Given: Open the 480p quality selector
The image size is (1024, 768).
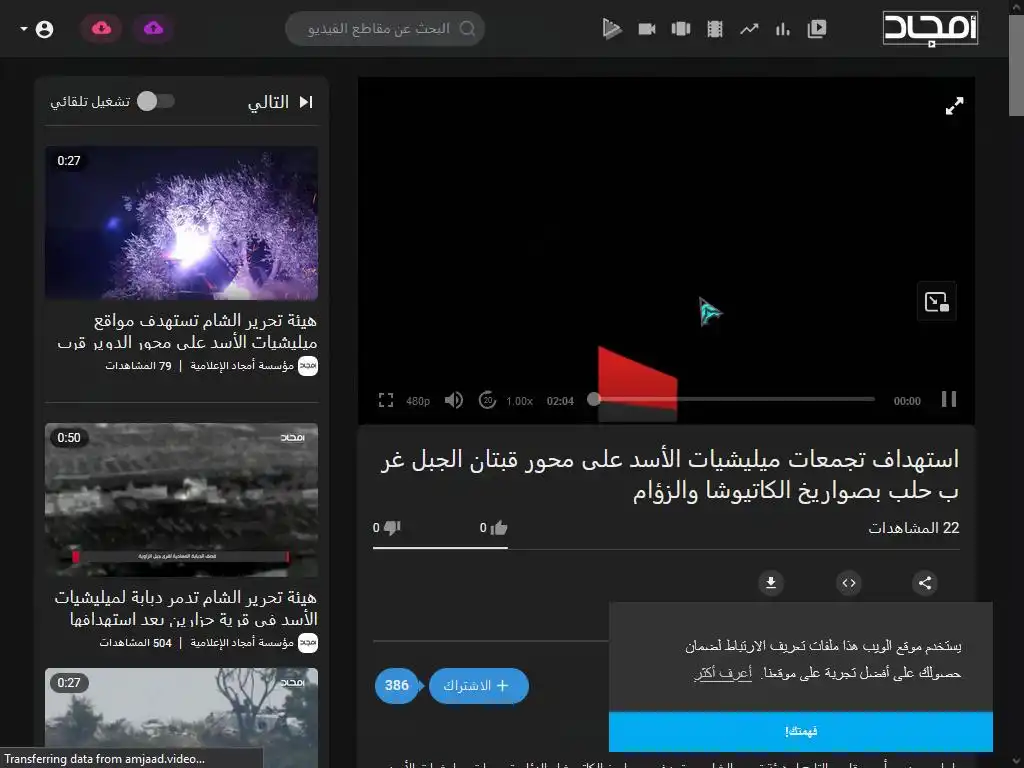Looking at the screenshot, I should pyautogui.click(x=418, y=401).
